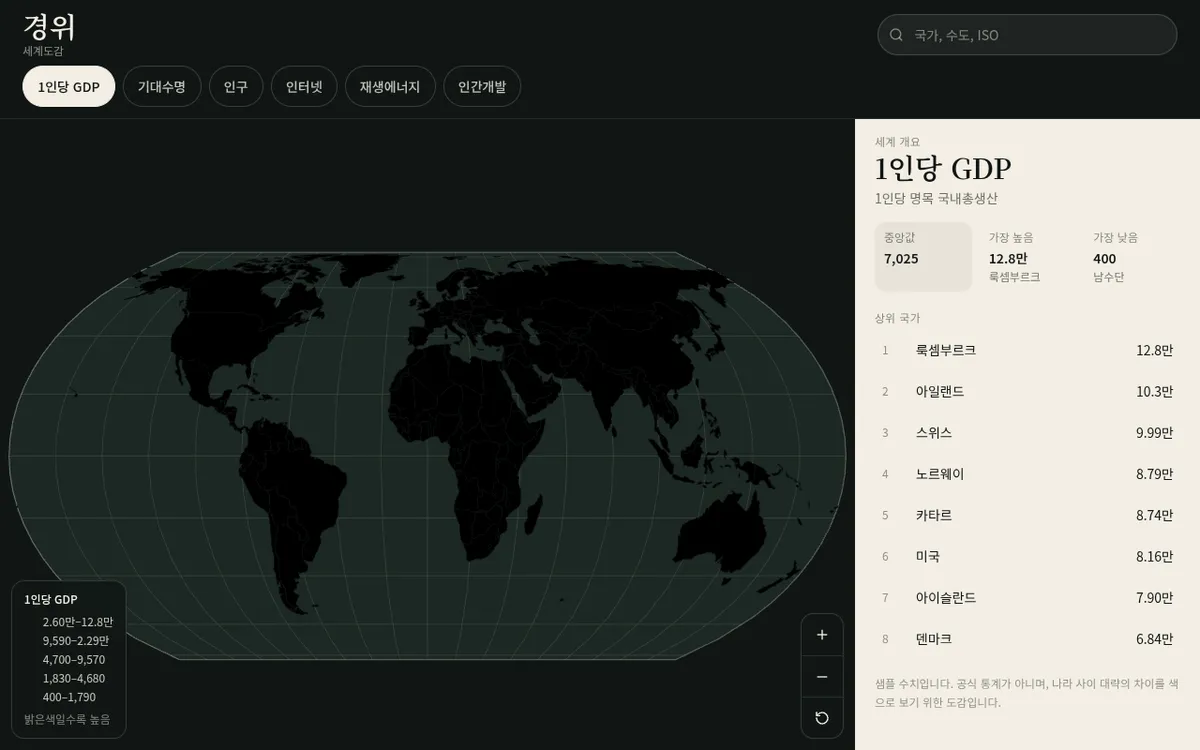Open the 룩셈부르크 row ranked 1

point(1027,350)
